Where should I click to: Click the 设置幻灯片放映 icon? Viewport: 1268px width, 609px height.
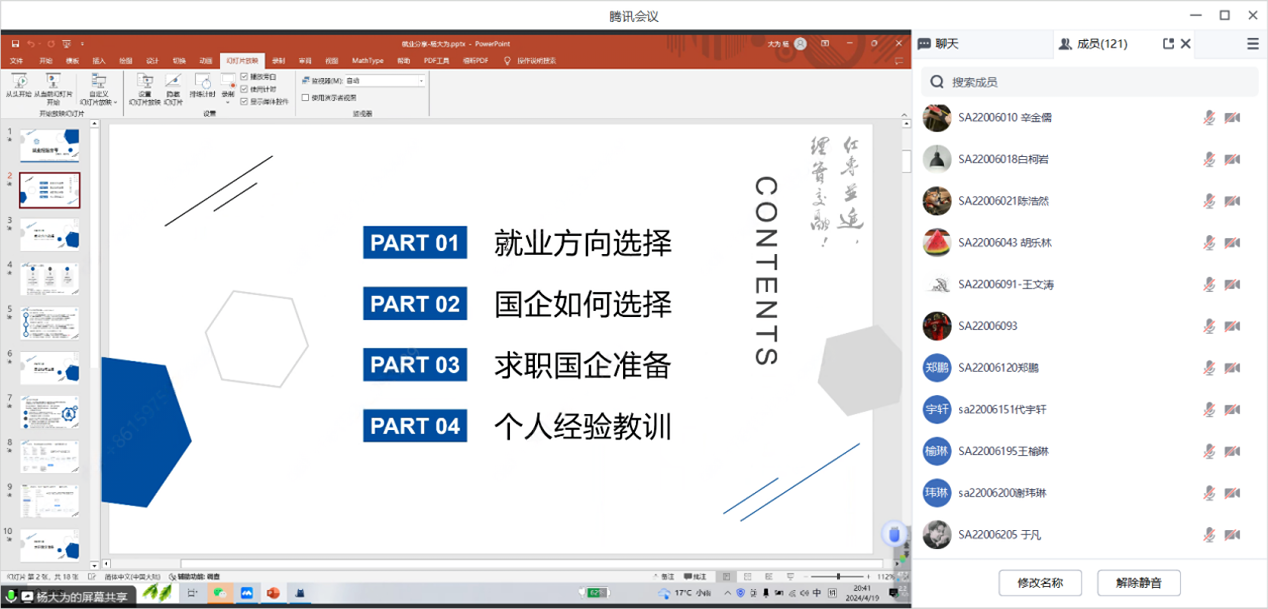tap(145, 82)
